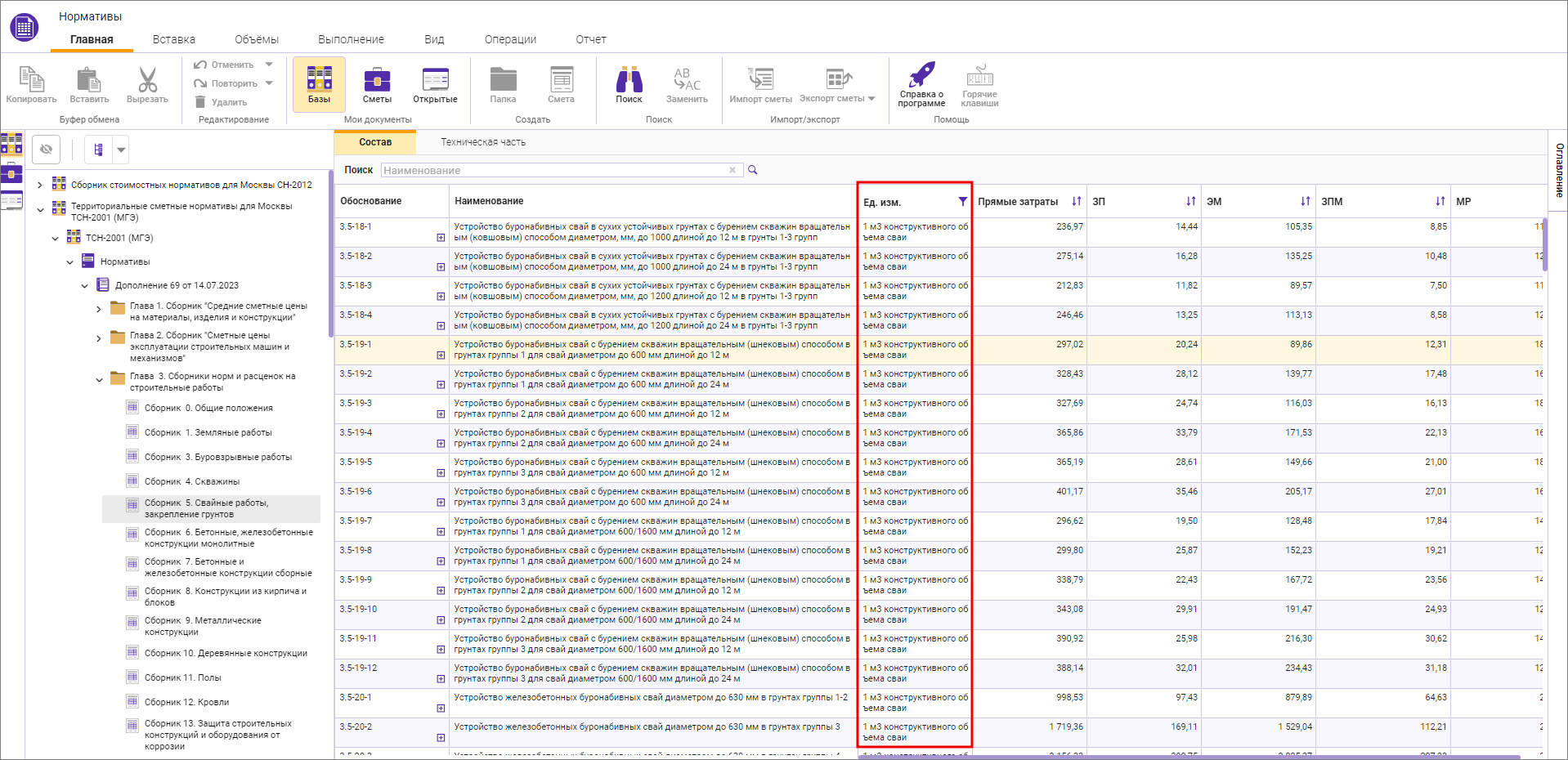This screenshot has width=1568, height=760.
Task: Switch to the Объёмы ribbon tab
Action: pyautogui.click(x=256, y=39)
